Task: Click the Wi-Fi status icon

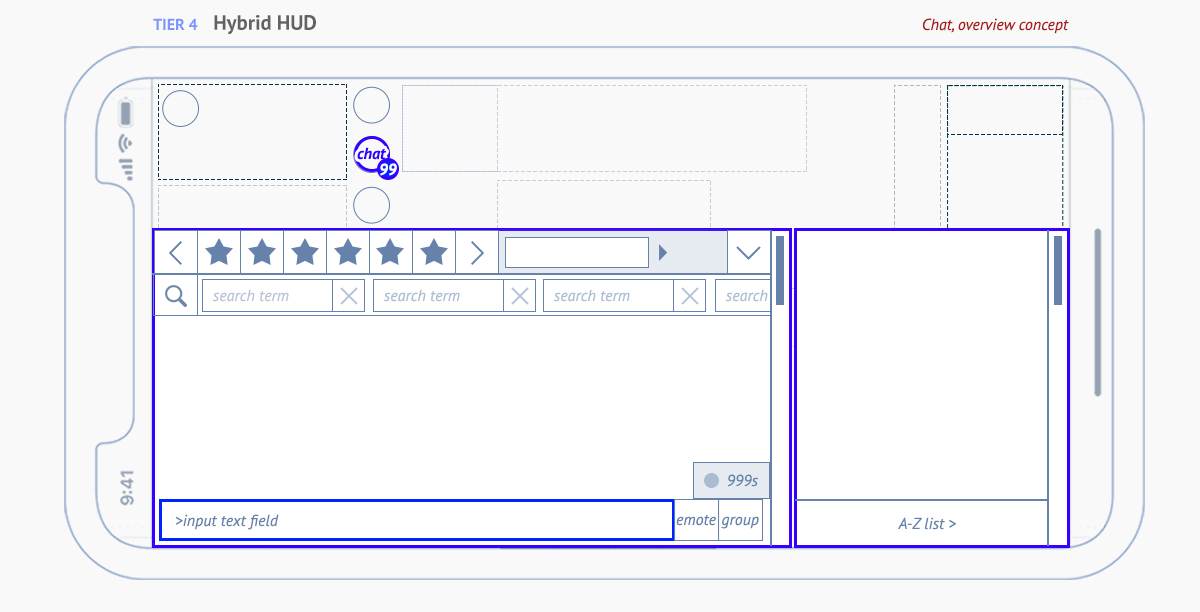Action: (x=125, y=143)
